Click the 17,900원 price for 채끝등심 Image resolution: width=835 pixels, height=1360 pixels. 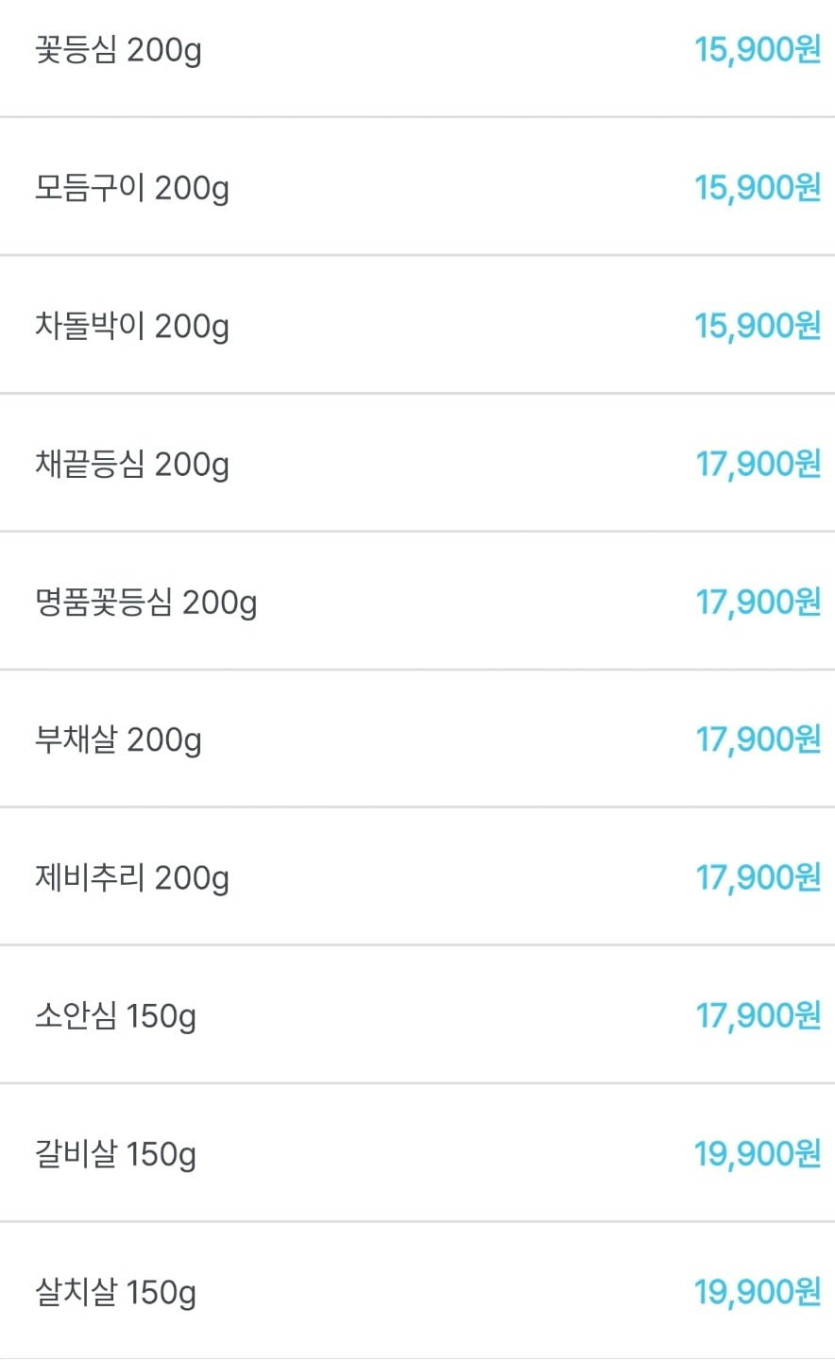pyautogui.click(x=758, y=464)
